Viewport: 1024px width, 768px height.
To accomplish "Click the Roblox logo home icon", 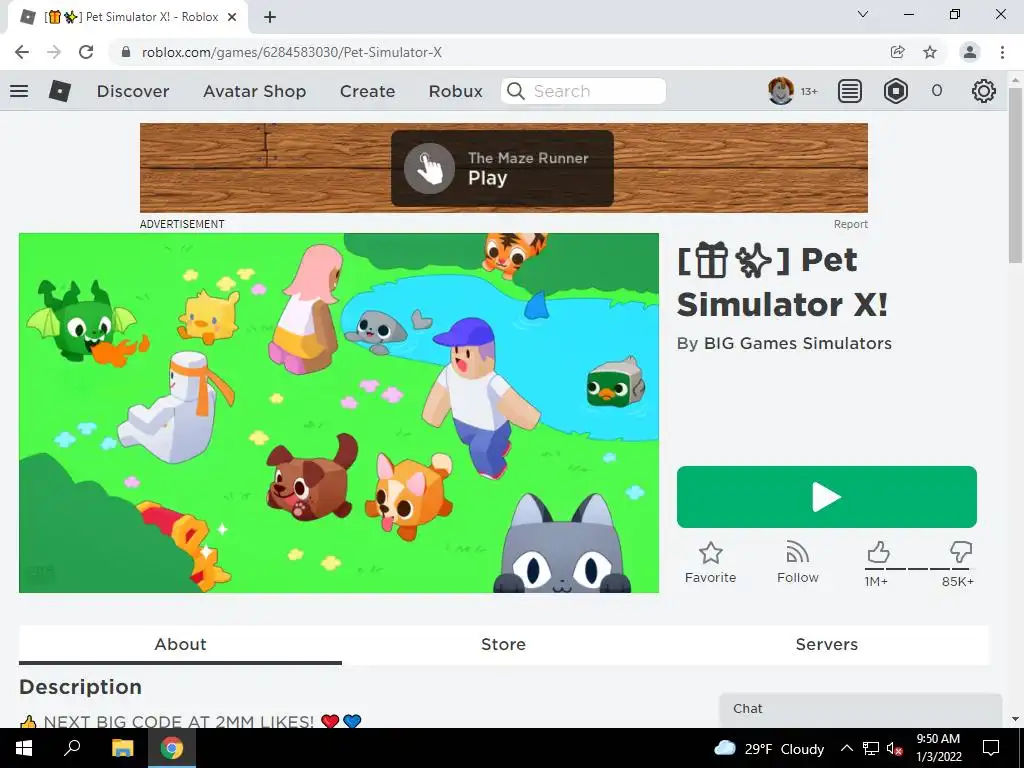I will 59,91.
